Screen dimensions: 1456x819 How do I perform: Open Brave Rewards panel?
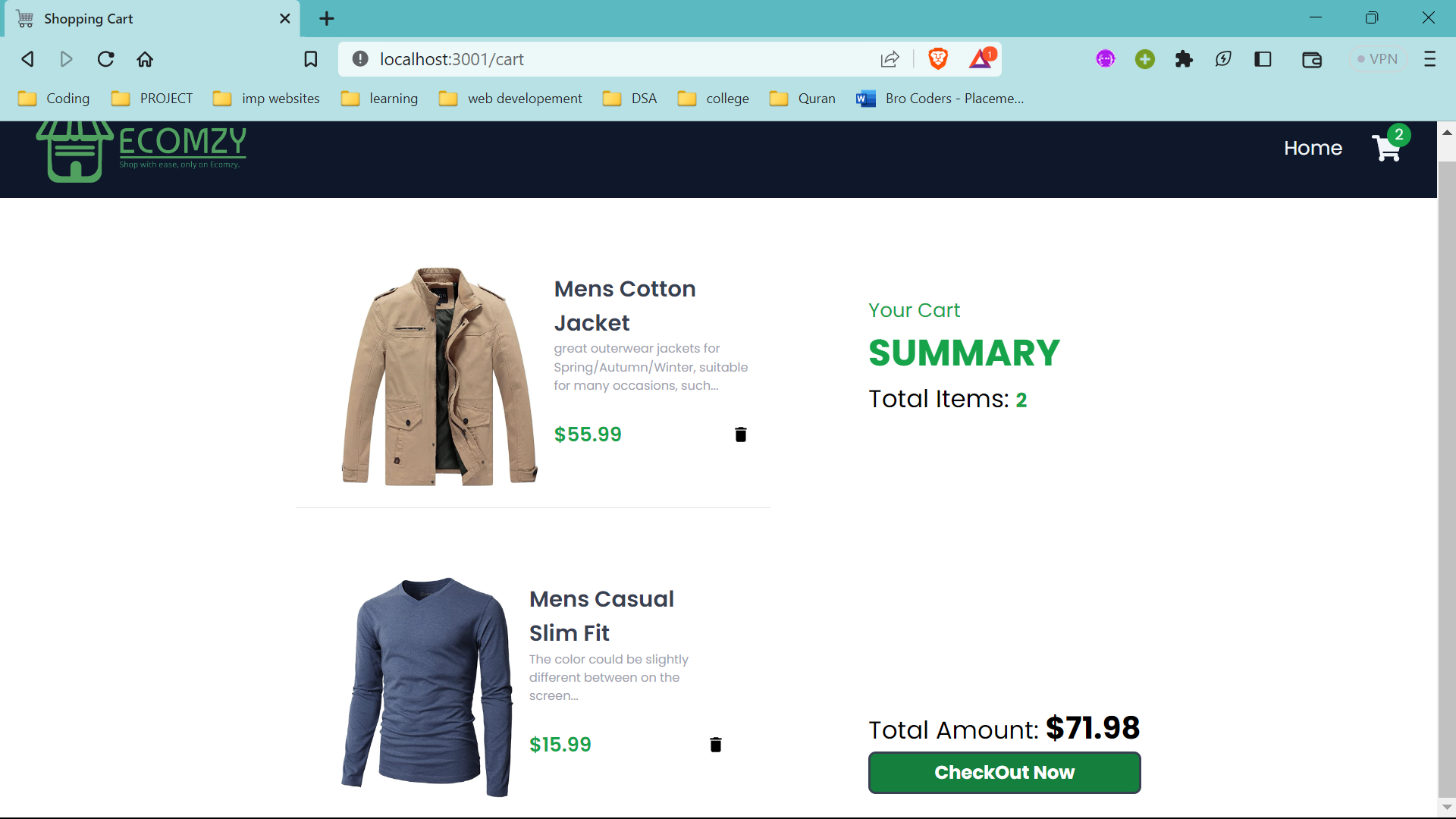click(x=981, y=58)
